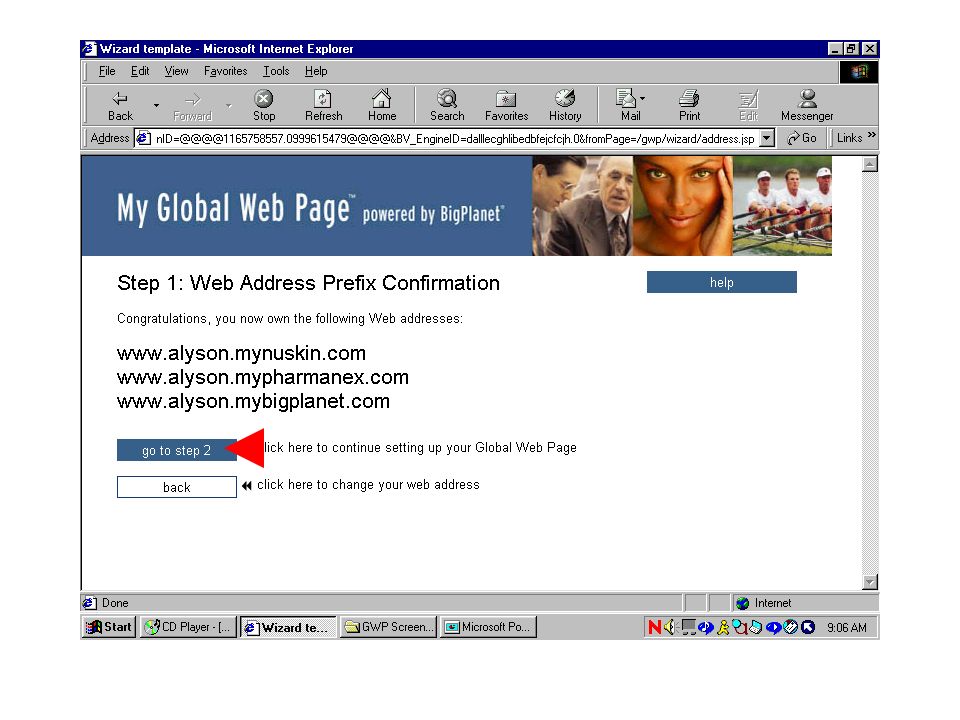
Task: Open the Forward history dropdown arrow
Action: click(x=228, y=105)
